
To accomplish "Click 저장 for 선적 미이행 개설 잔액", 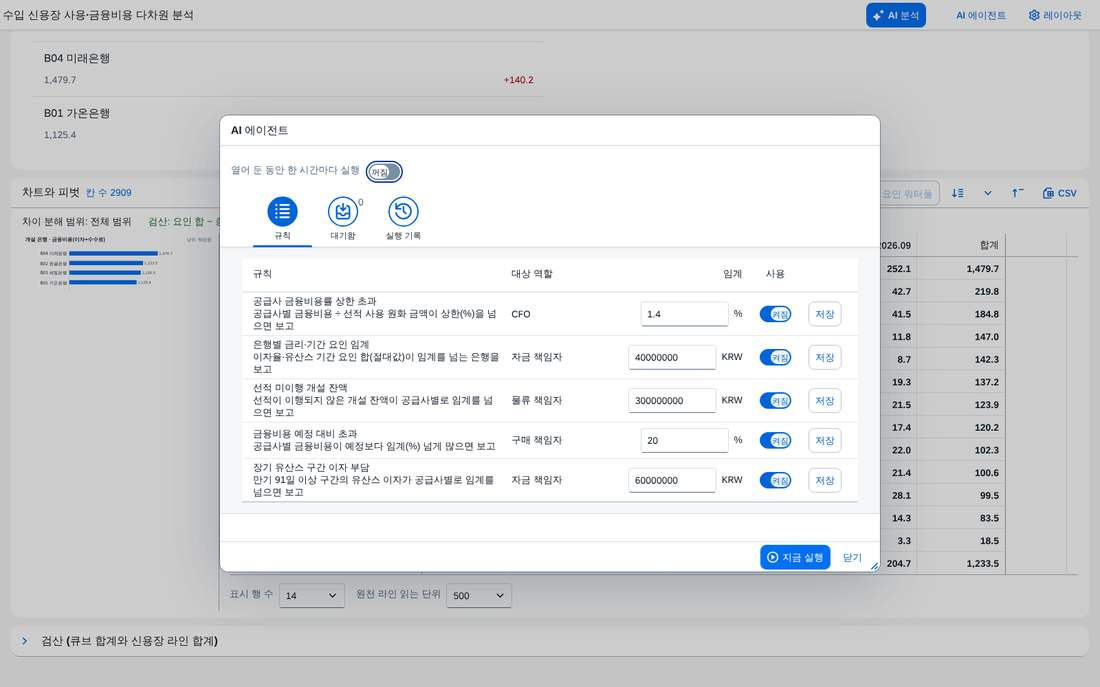I will (x=824, y=401).
